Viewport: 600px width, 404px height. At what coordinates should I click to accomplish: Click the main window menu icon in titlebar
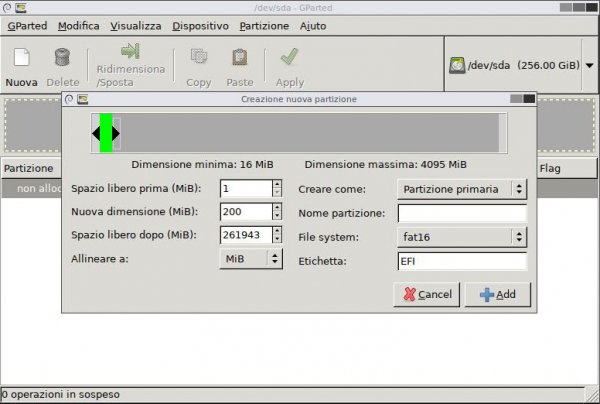[7, 8]
